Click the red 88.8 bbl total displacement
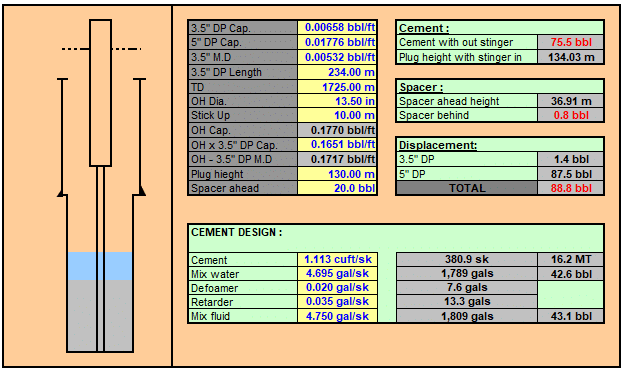 tap(571, 188)
